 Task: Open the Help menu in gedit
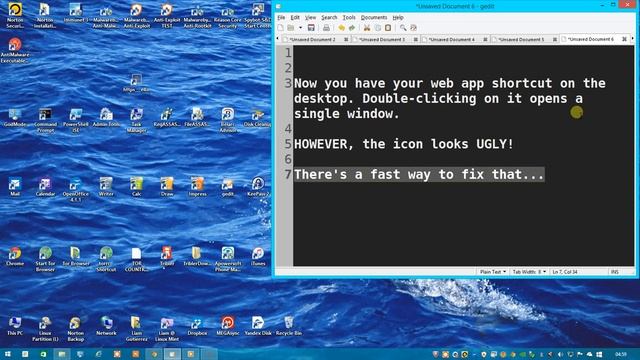[398, 18]
